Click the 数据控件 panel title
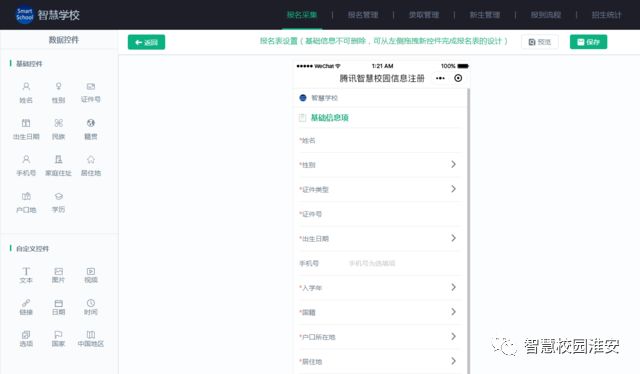The width and height of the screenshot is (640, 374). click(64, 40)
